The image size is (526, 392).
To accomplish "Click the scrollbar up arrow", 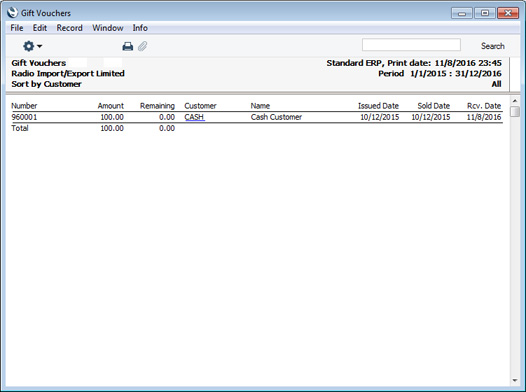I will [x=515, y=101].
